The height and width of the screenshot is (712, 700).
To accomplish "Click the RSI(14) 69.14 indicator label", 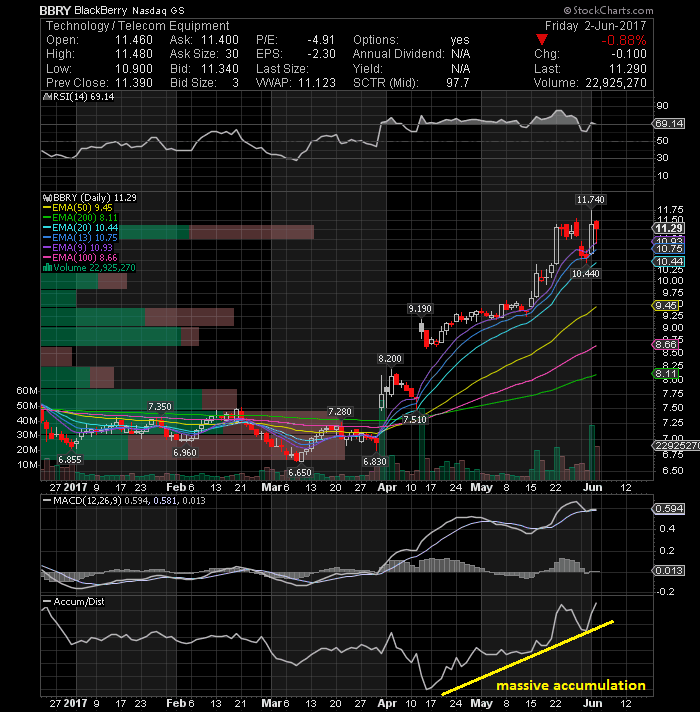I will tap(82, 97).
